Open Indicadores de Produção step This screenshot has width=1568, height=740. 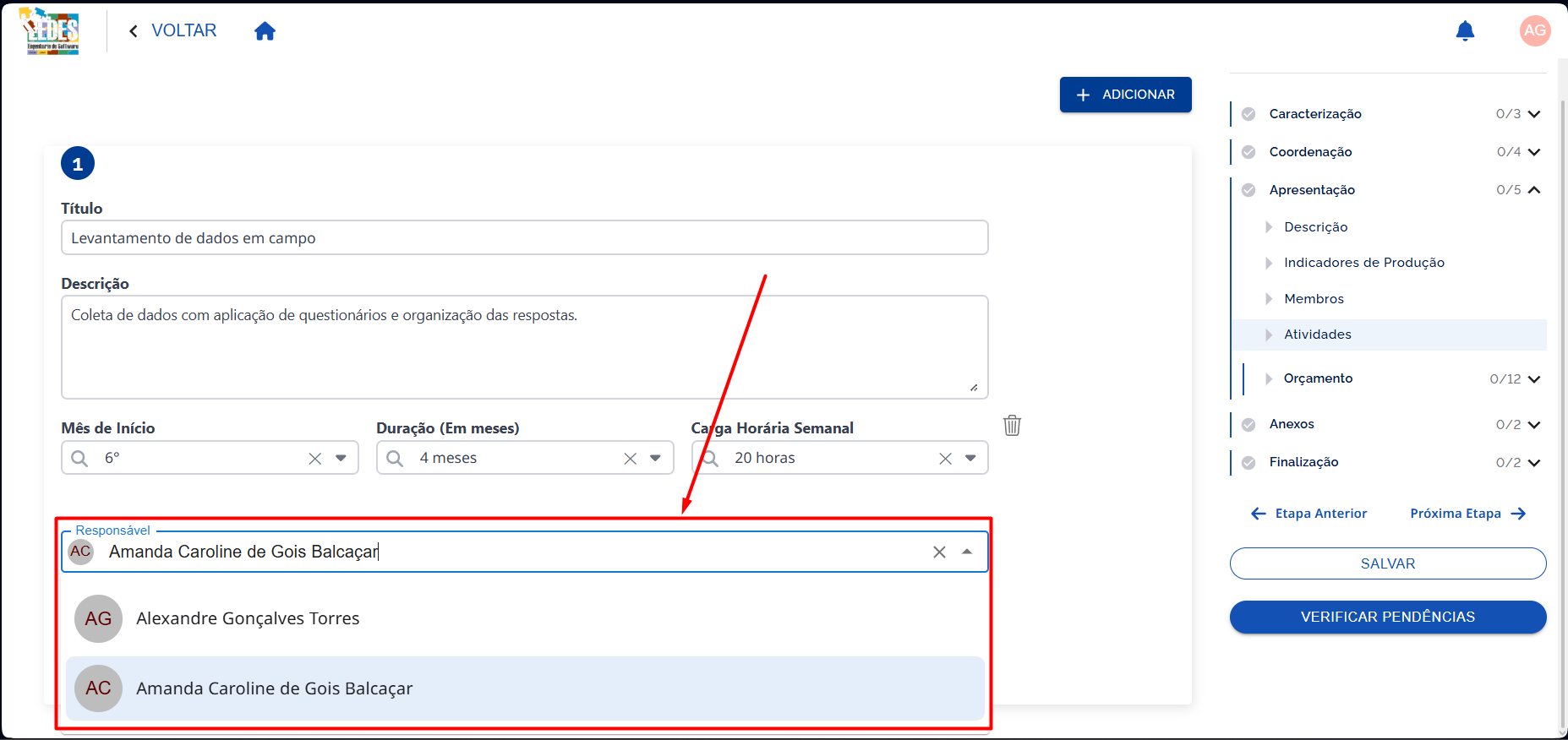(1363, 263)
